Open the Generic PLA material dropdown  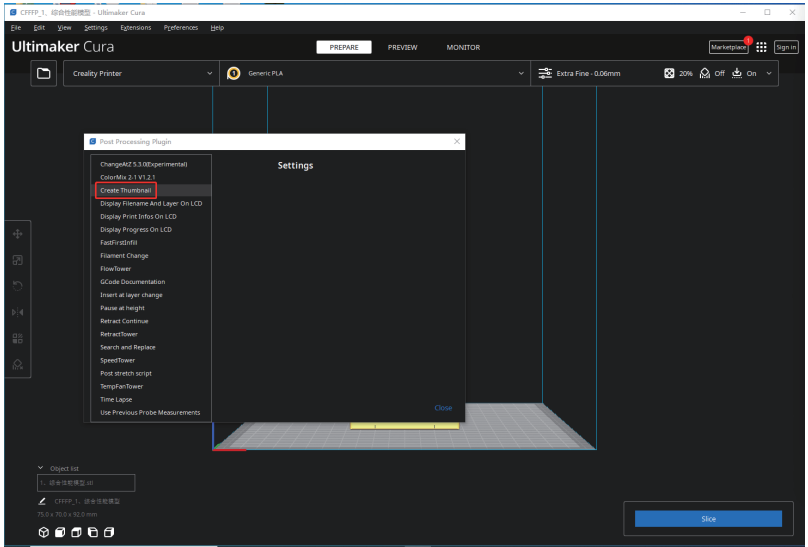(x=375, y=73)
